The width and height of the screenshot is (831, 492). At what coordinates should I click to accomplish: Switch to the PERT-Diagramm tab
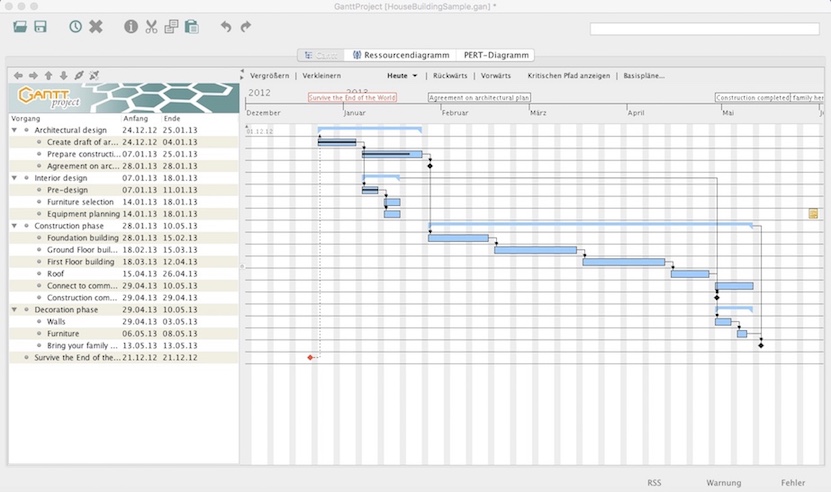(496, 55)
